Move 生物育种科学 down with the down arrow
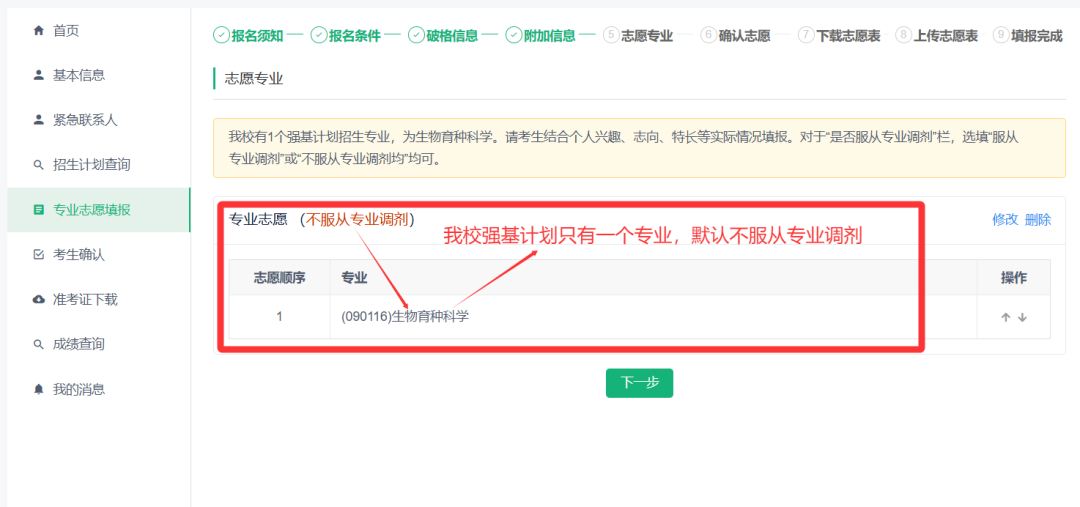 (x=1022, y=317)
